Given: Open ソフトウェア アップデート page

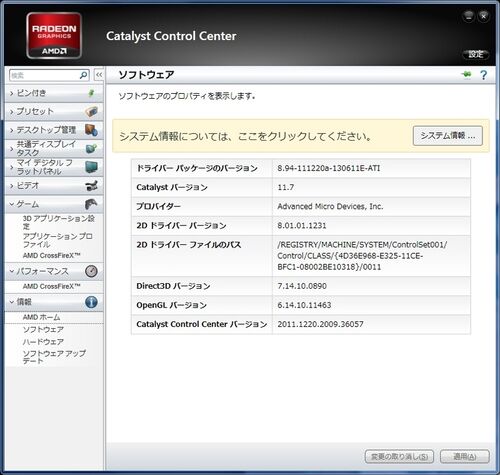Looking at the screenshot, I should (54, 357).
